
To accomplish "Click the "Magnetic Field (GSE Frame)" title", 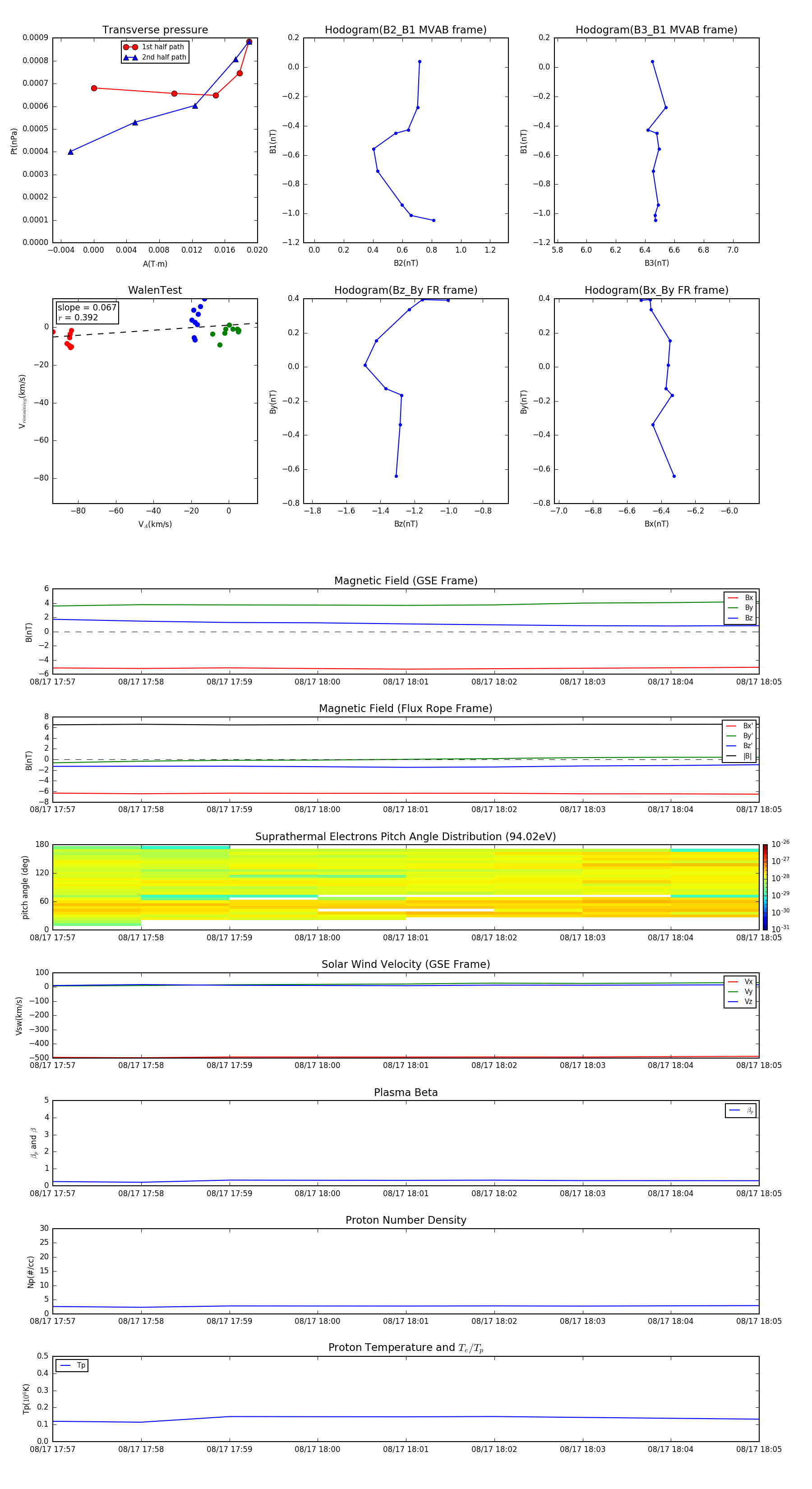I will [x=406, y=581].
